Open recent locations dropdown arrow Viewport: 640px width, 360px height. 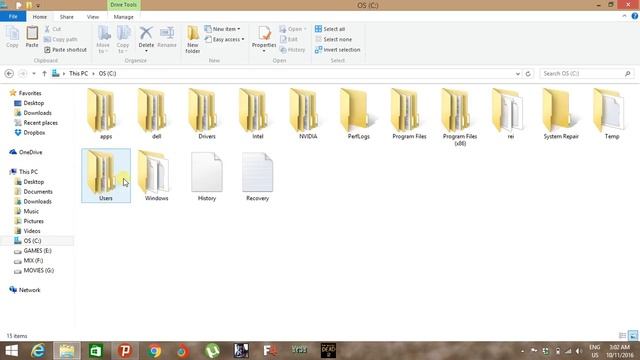(34, 73)
